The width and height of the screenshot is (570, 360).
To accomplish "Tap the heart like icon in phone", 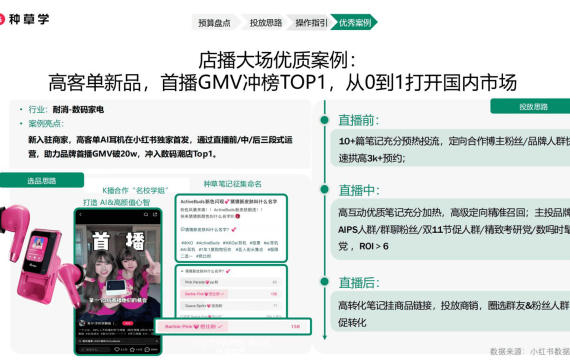I will coord(117,349).
